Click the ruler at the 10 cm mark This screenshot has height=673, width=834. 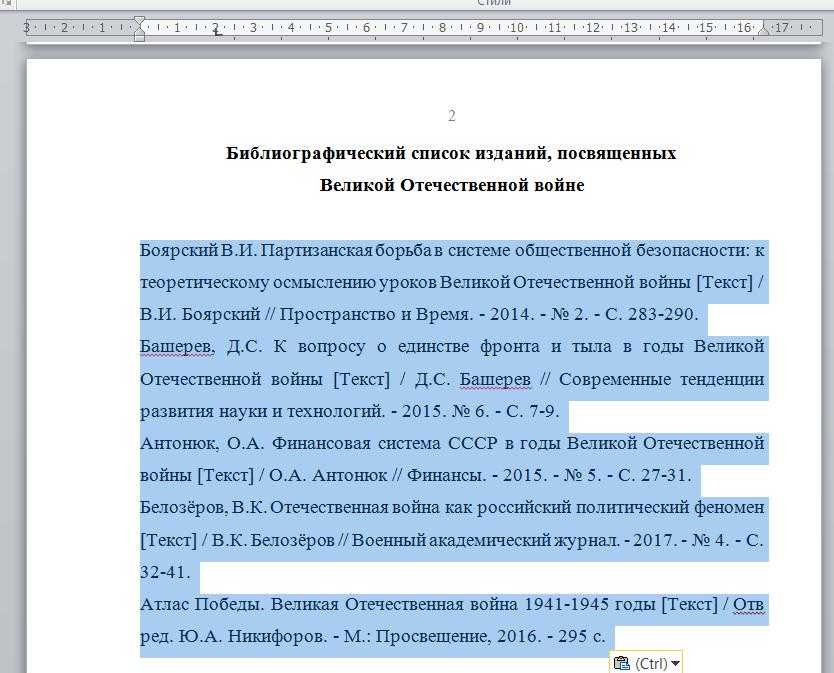coord(517,28)
